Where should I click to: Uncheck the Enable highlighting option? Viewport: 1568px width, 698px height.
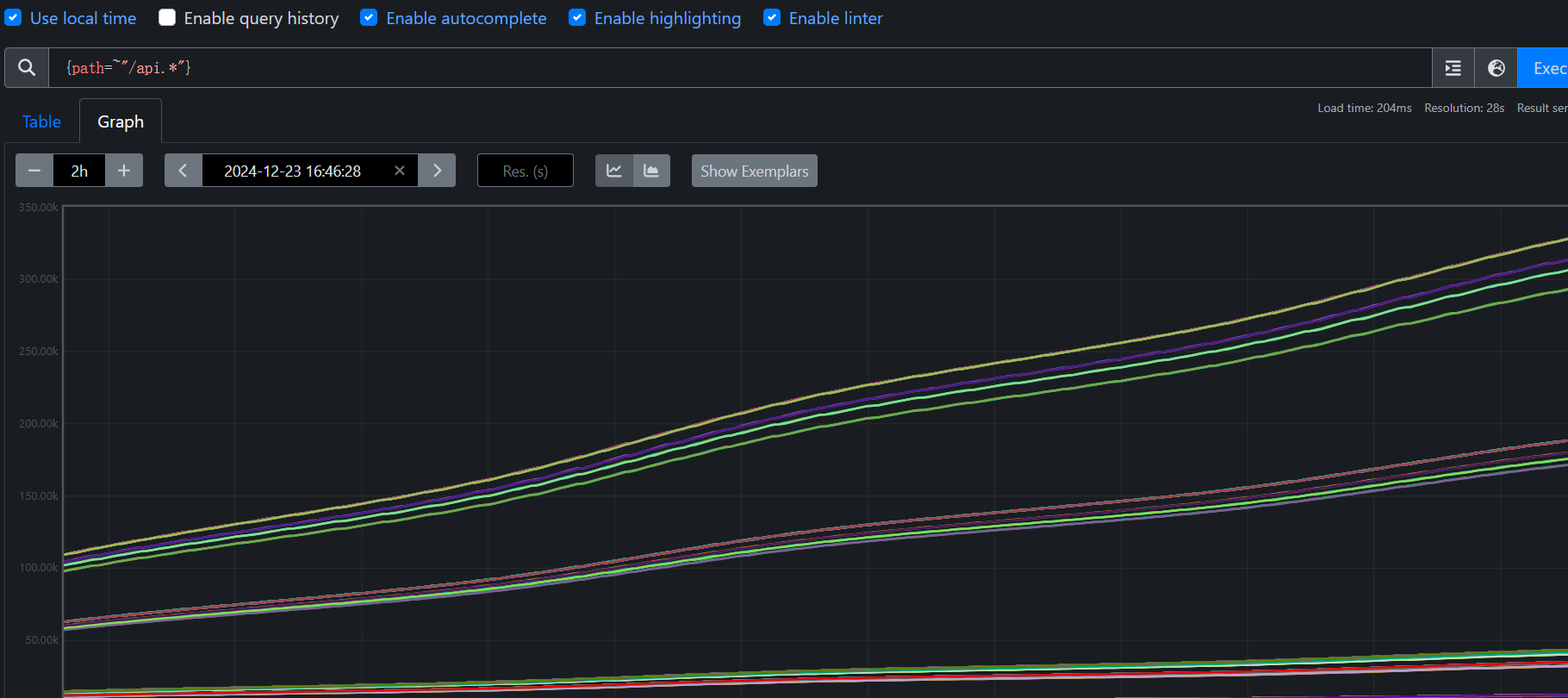pos(577,18)
